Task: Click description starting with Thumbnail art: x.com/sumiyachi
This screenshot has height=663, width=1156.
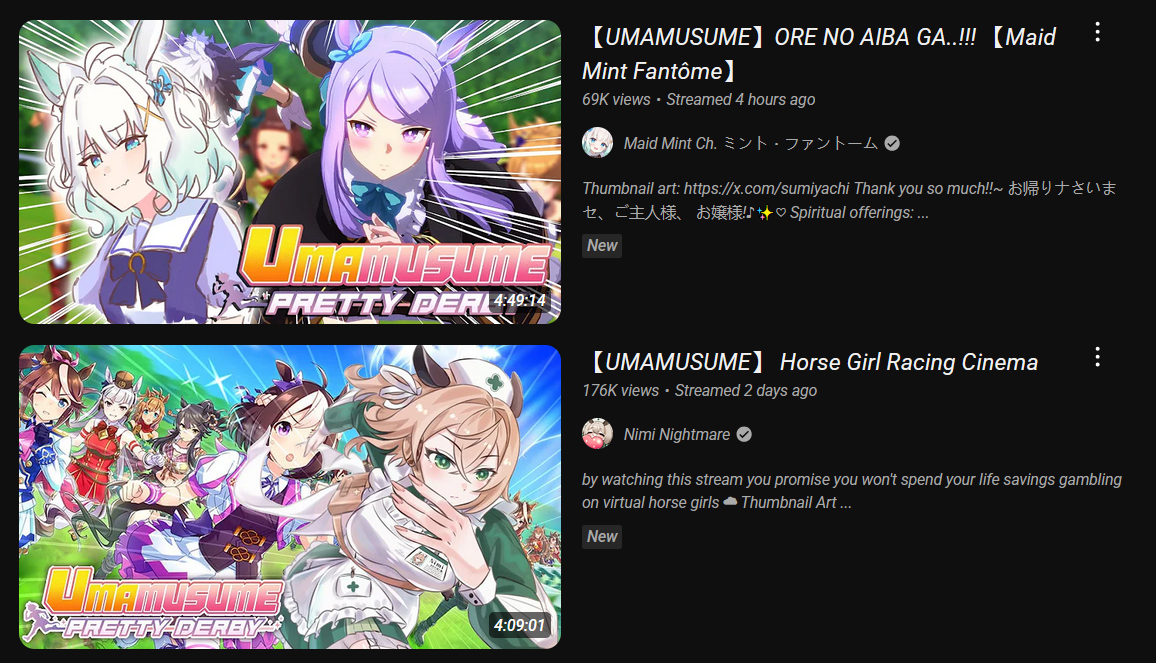Action: 849,201
